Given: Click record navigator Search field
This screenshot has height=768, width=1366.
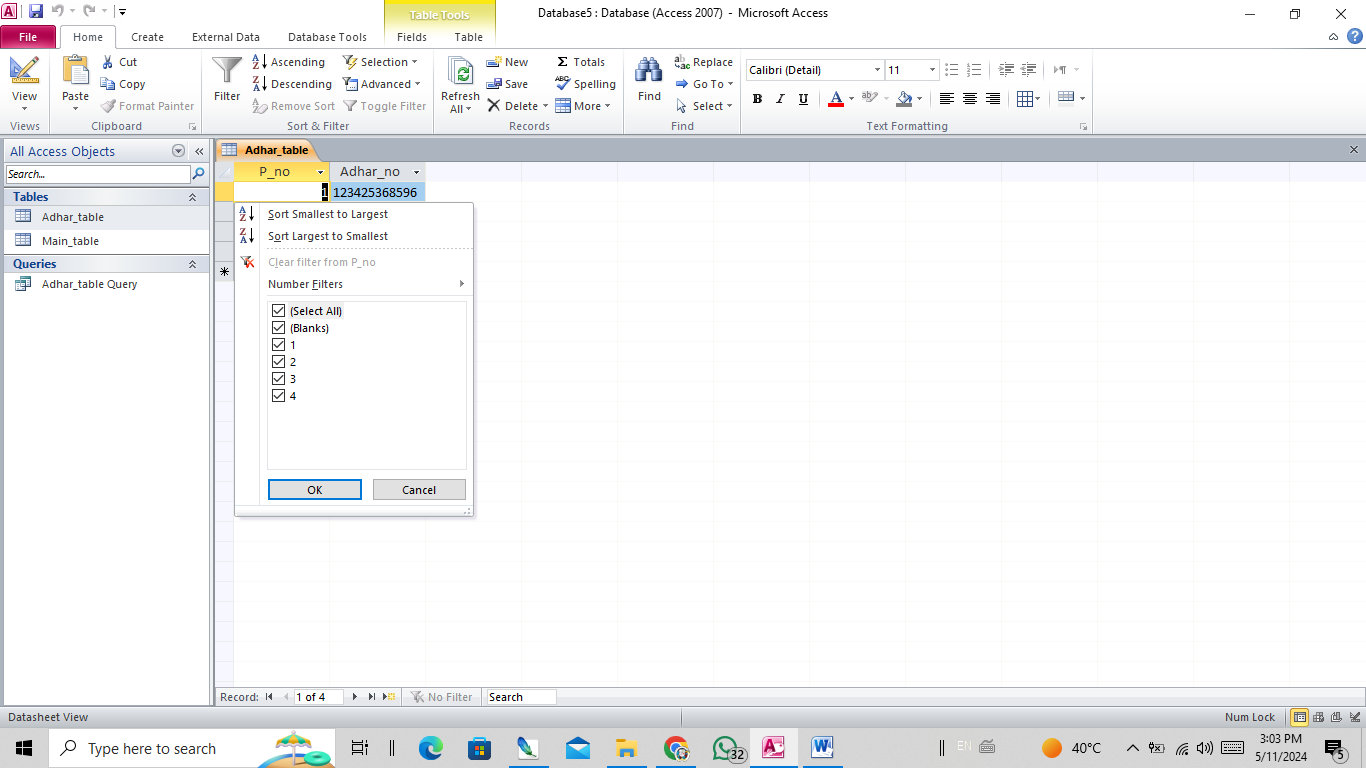Looking at the screenshot, I should (x=520, y=697).
